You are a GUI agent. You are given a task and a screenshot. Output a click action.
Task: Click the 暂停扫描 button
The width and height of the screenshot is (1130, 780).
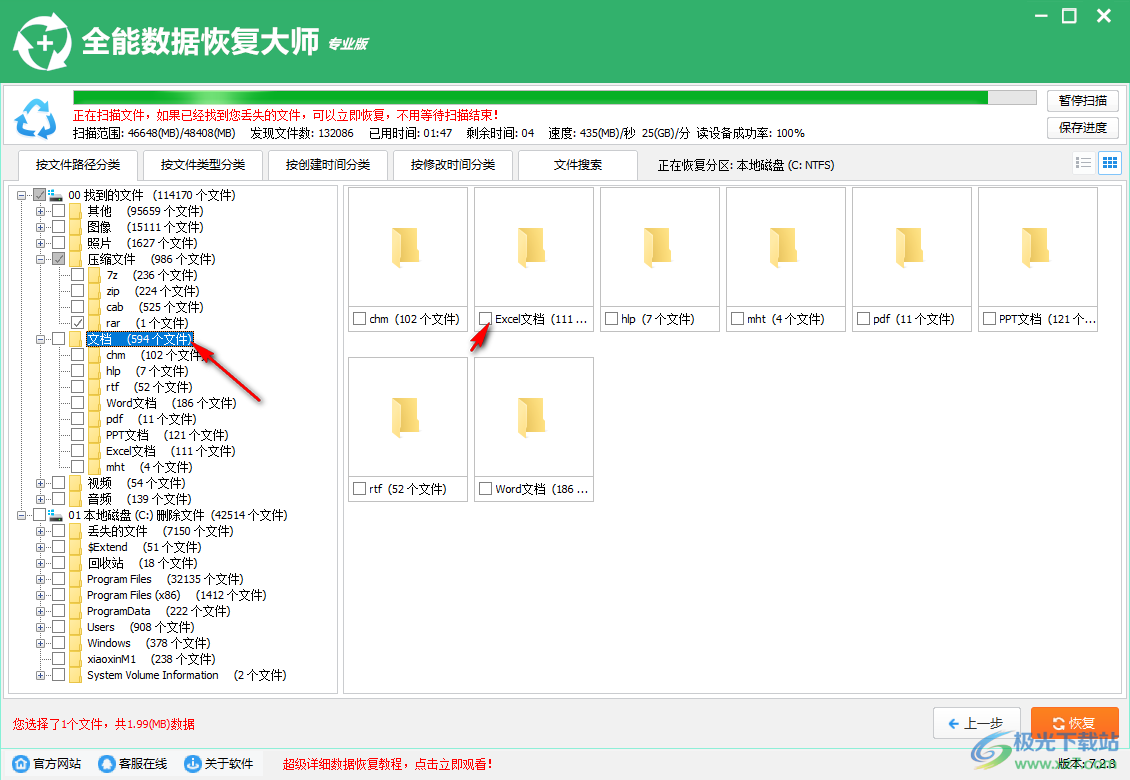coord(1082,100)
